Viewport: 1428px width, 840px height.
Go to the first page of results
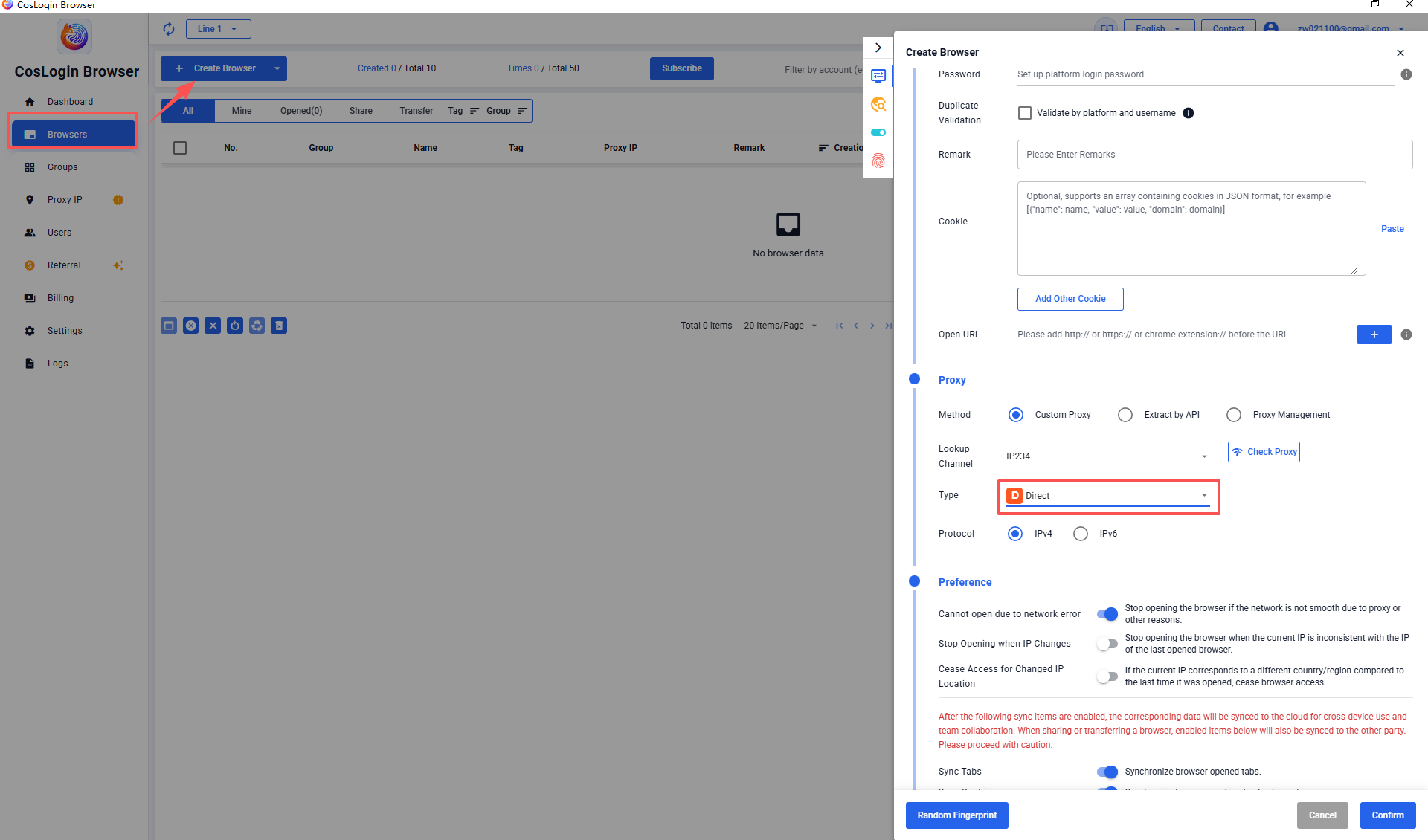[839, 326]
